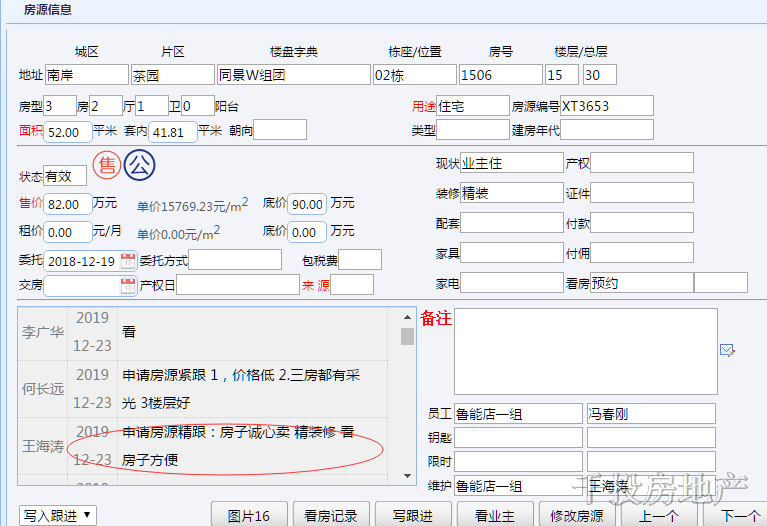767x526 pixels.
Task: Open the calendar picker for 交房 date
Action: [128, 286]
